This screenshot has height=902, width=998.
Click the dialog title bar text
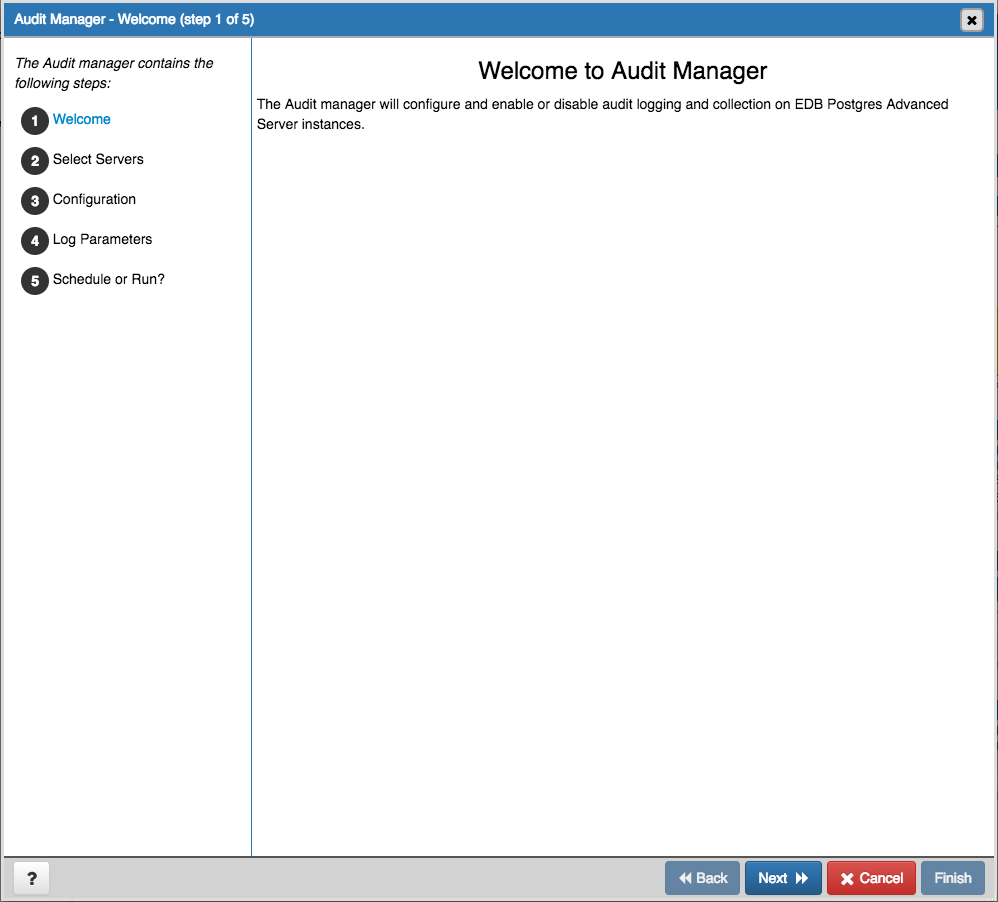pyautogui.click(x=134, y=19)
